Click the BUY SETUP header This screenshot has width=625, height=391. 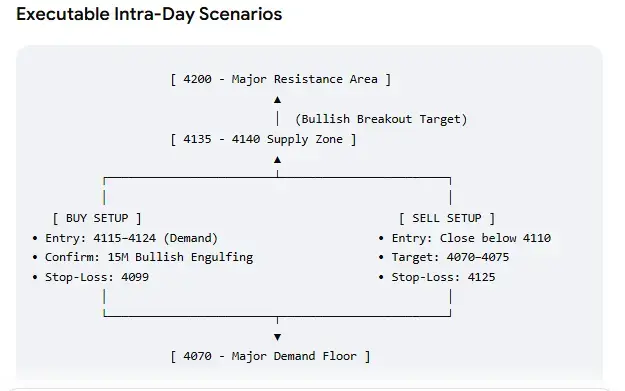pyautogui.click(x=97, y=218)
